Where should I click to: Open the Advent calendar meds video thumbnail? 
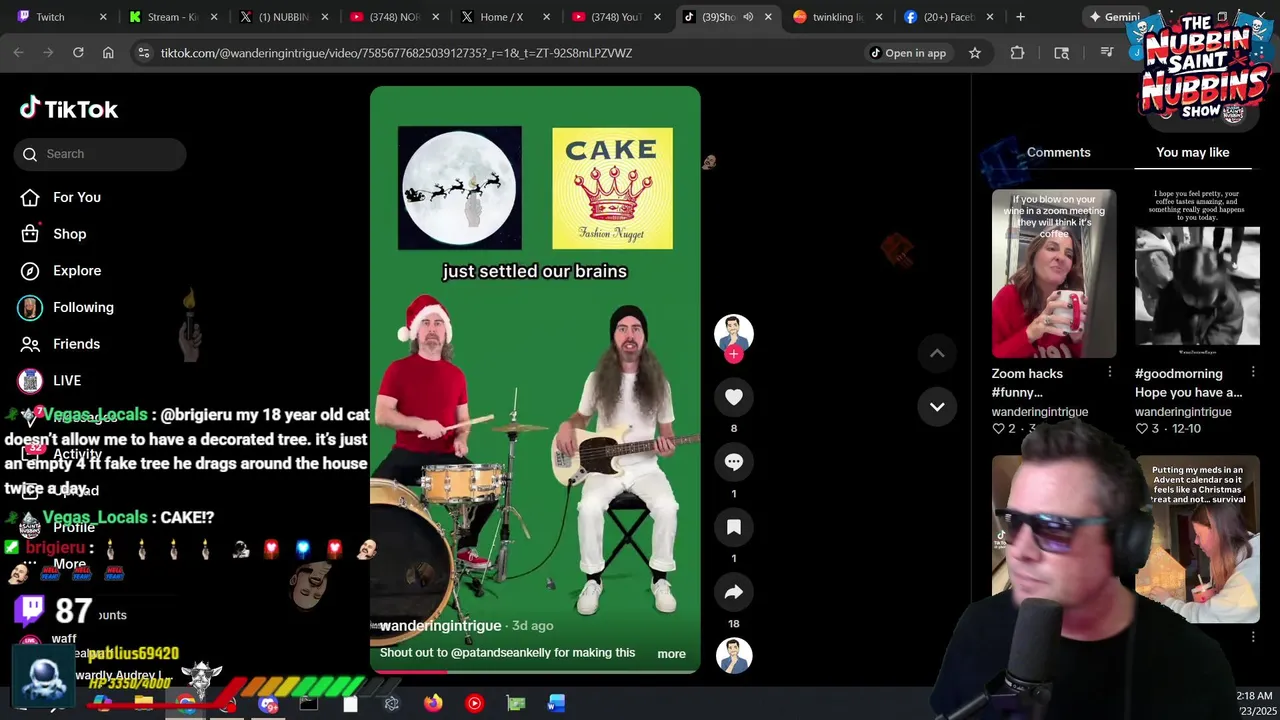(1197, 540)
